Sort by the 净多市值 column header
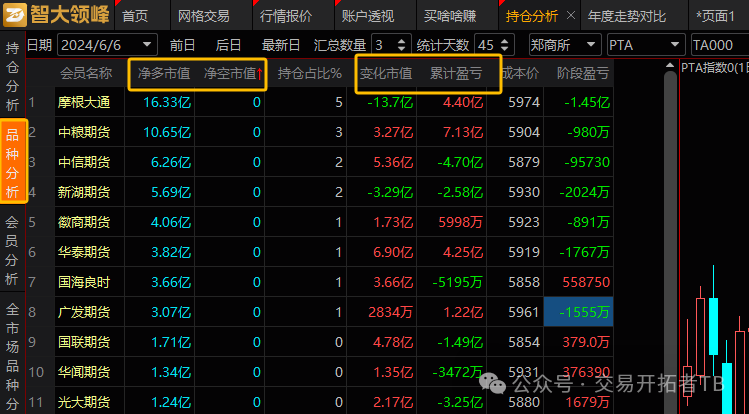Screen dimensions: 749x414 [x=164, y=74]
